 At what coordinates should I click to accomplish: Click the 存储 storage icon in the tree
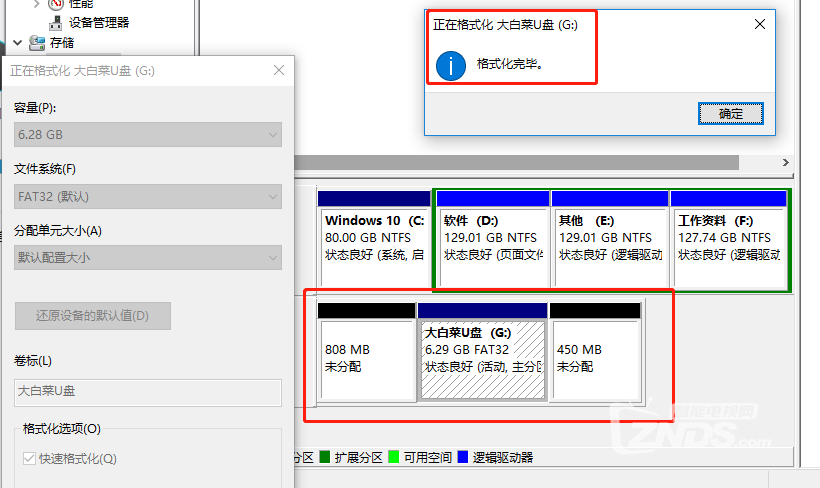coord(37,43)
